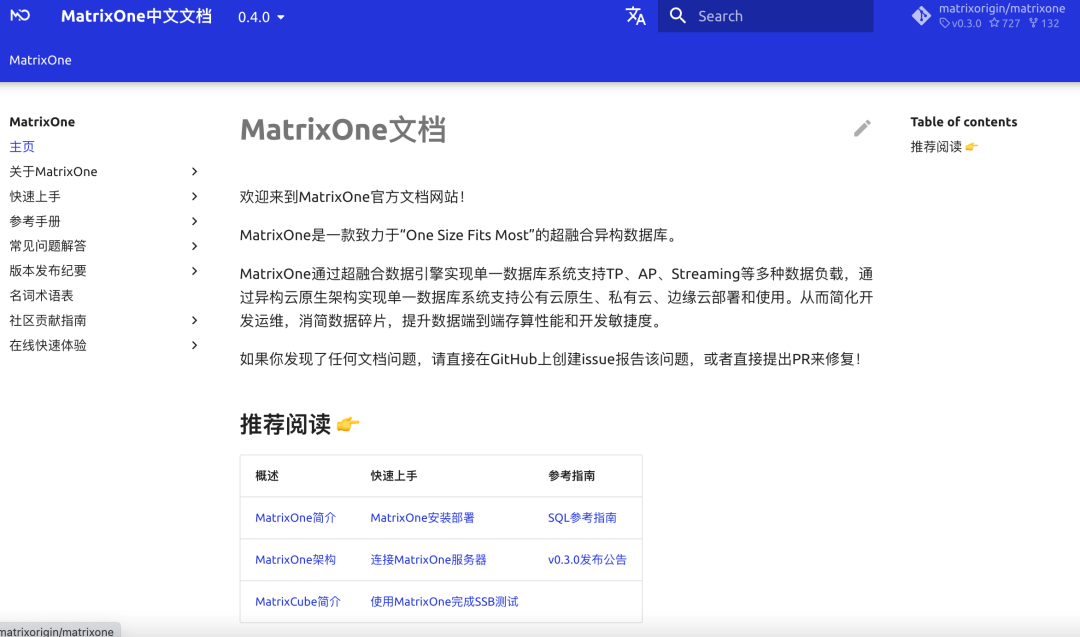Open the MatrixOne架构 link
Screen dimensions: 1080x637
pos(295,560)
